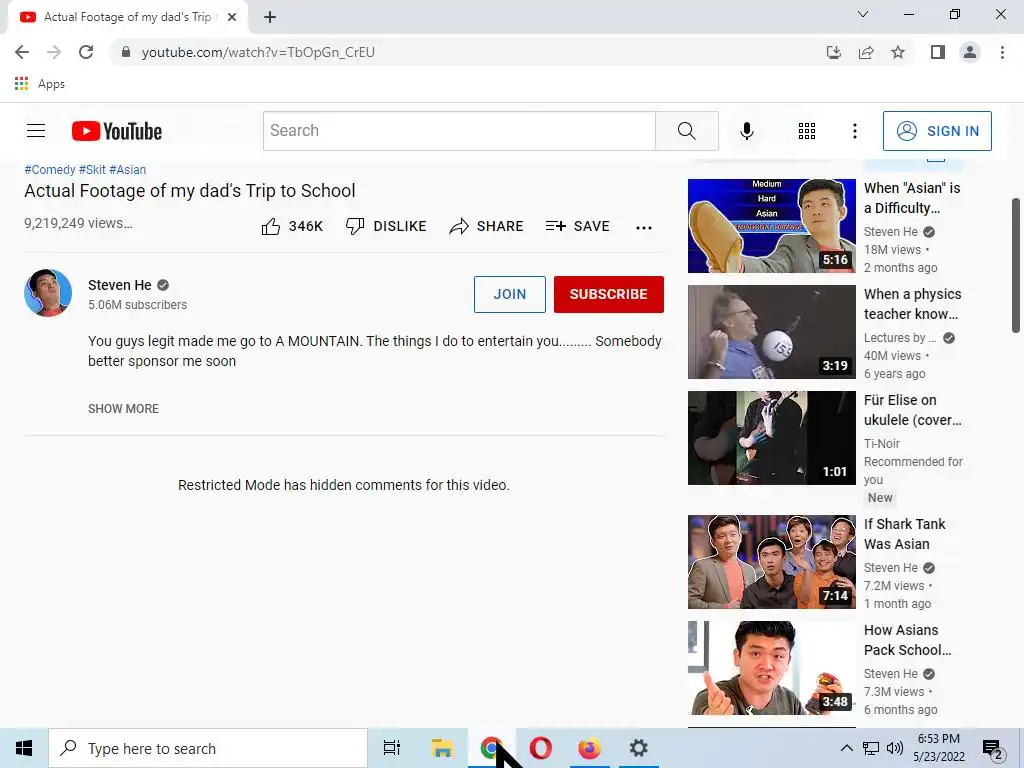Click the magnifier search button
Viewport: 1024px width, 768px height.
point(686,131)
